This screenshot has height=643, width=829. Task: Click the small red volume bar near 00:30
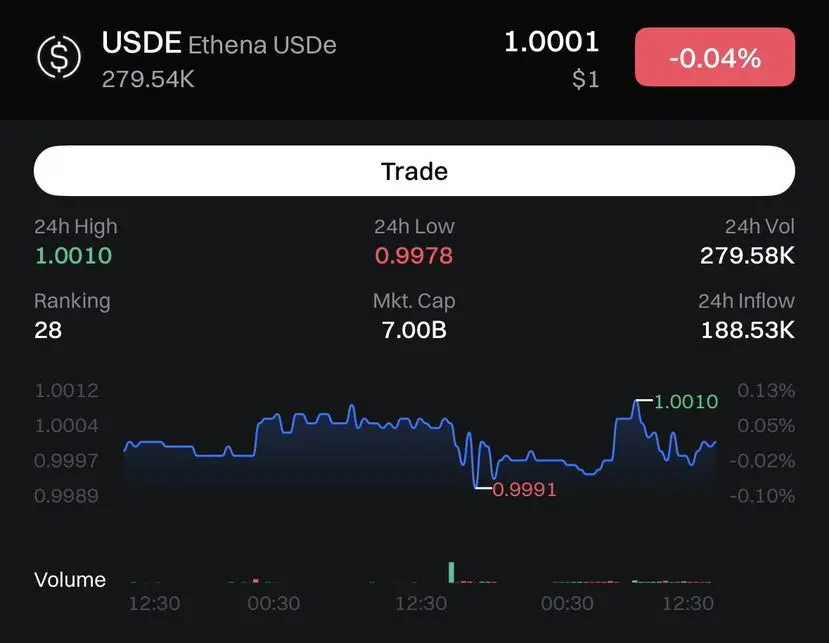click(256, 581)
